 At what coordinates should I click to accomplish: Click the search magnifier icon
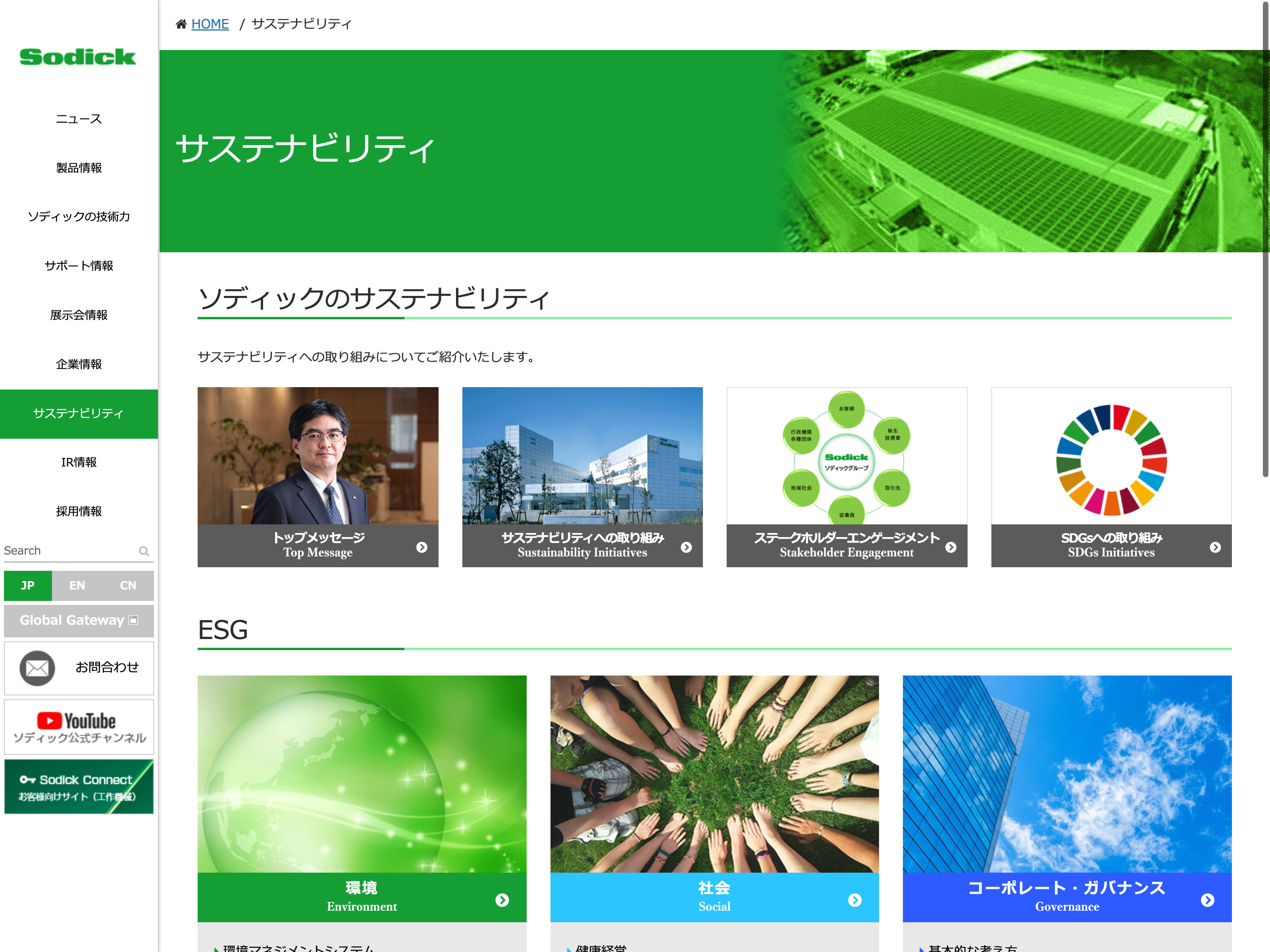tap(144, 551)
